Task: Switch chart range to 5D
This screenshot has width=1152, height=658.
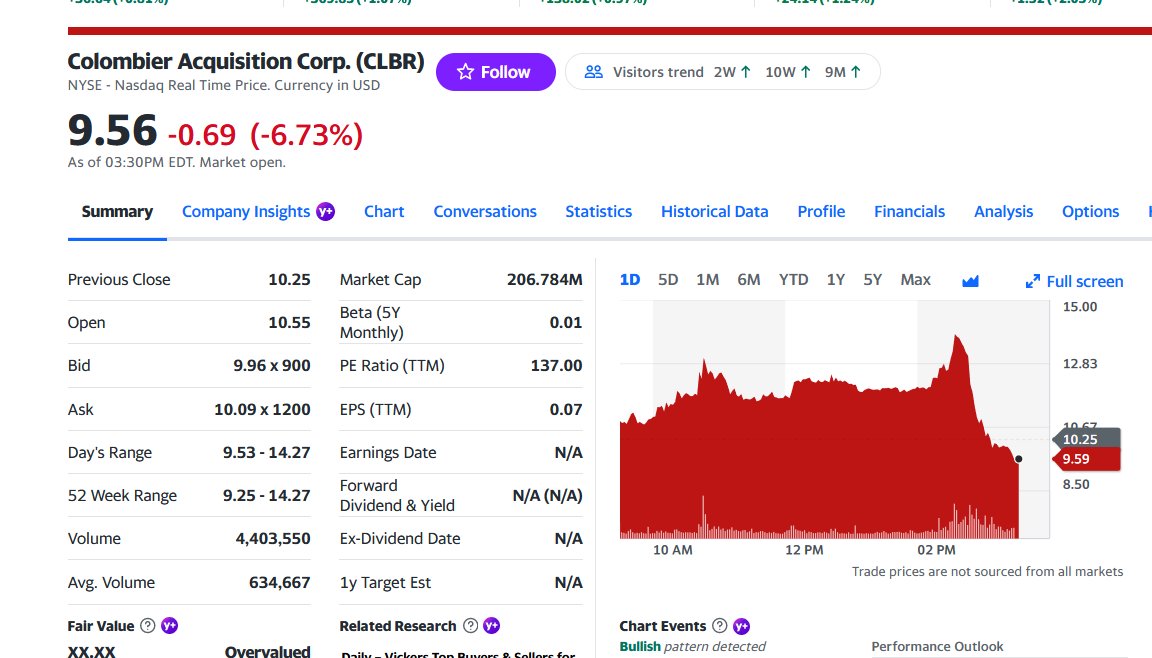Action: (x=668, y=280)
